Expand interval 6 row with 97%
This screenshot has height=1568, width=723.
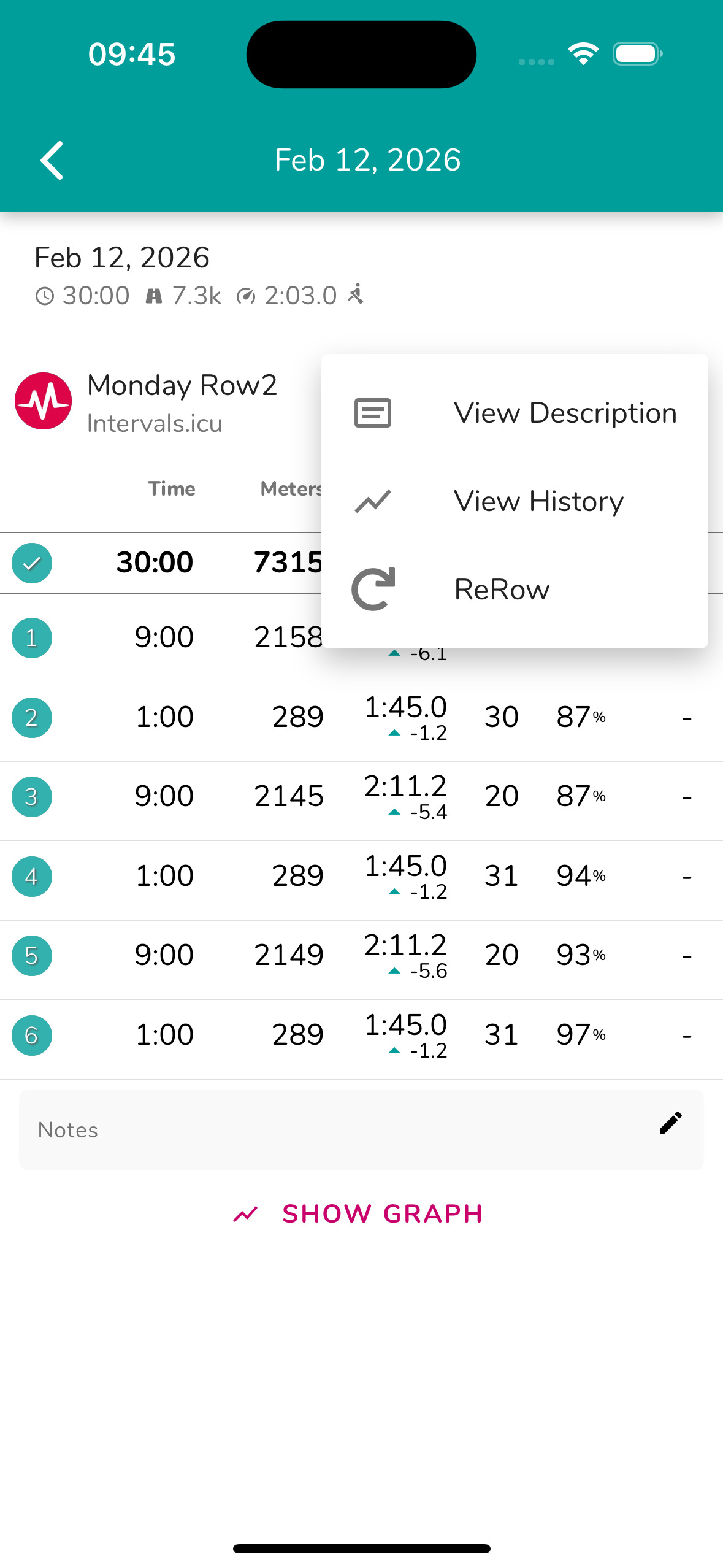click(x=581, y=1035)
